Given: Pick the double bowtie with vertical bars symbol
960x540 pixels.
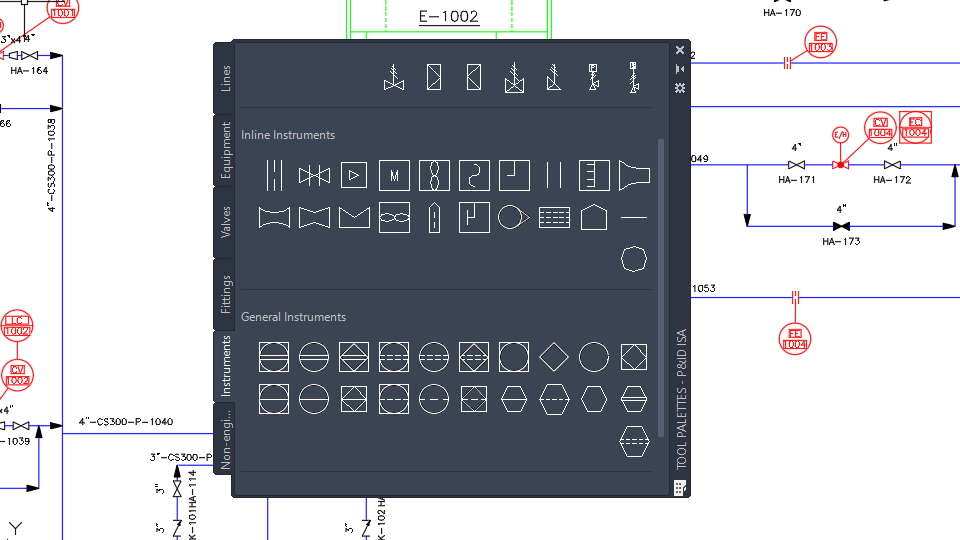Looking at the screenshot, I should coord(314,176).
